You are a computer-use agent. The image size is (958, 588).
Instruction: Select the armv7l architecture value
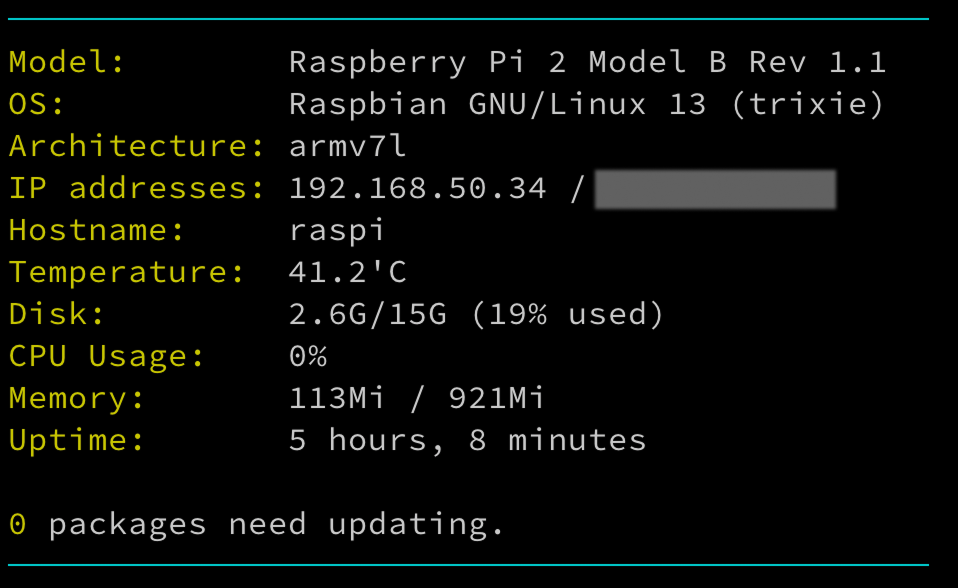346,146
